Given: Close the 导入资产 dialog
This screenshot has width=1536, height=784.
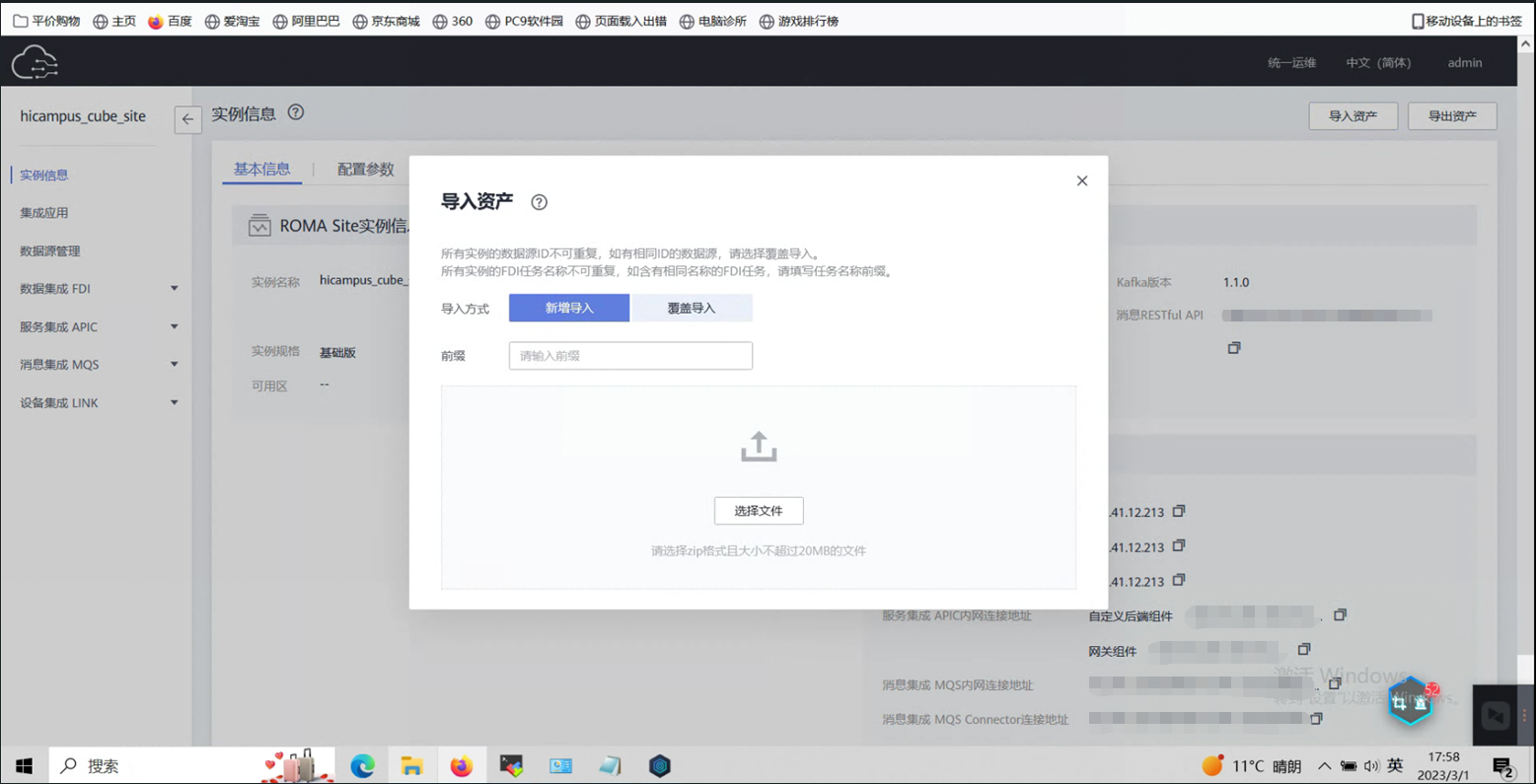Looking at the screenshot, I should [x=1082, y=181].
